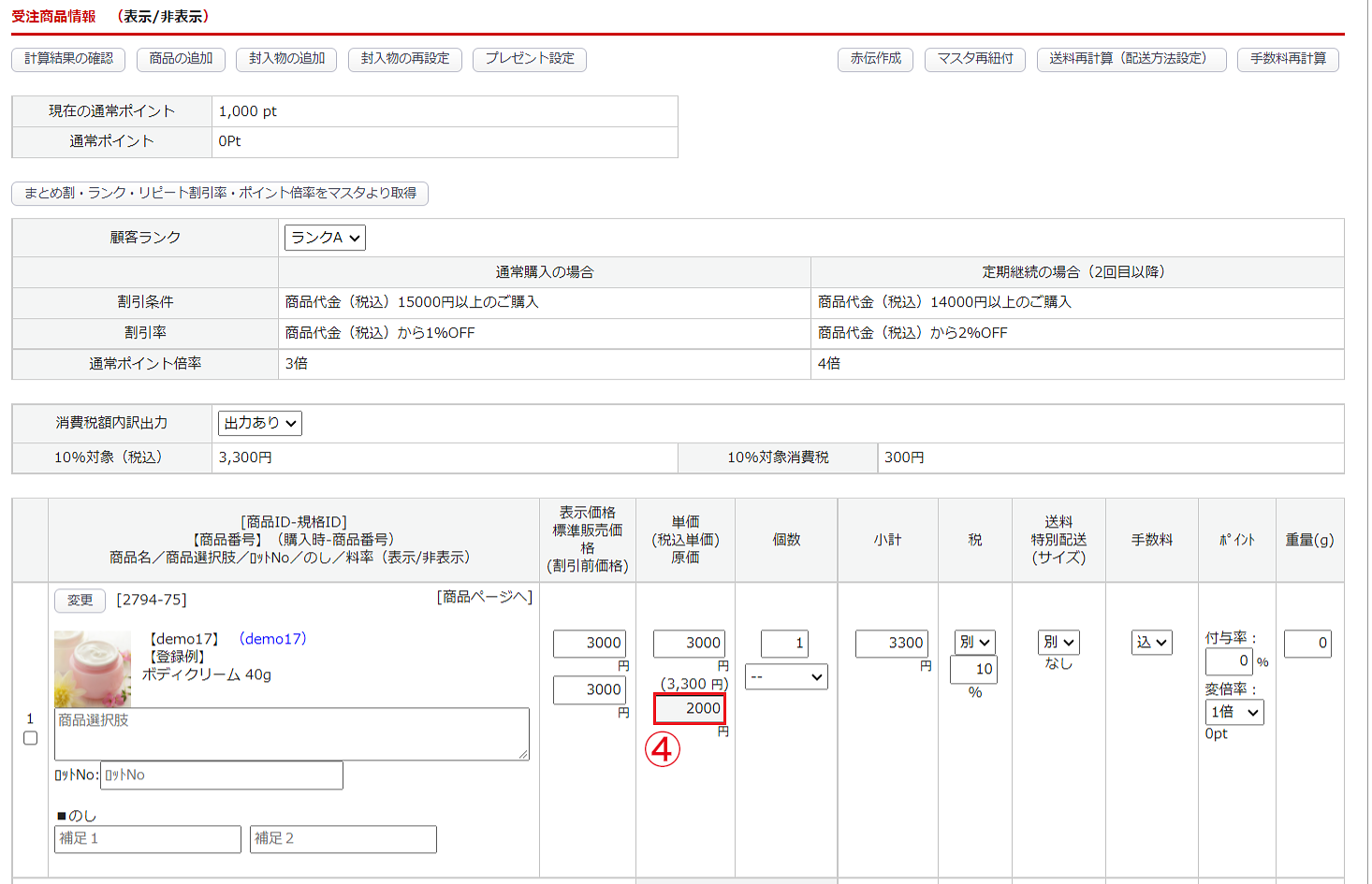The height and width of the screenshot is (884, 1372).
Task: Click the 個数 quantity input field
Action: pyautogui.click(x=784, y=644)
